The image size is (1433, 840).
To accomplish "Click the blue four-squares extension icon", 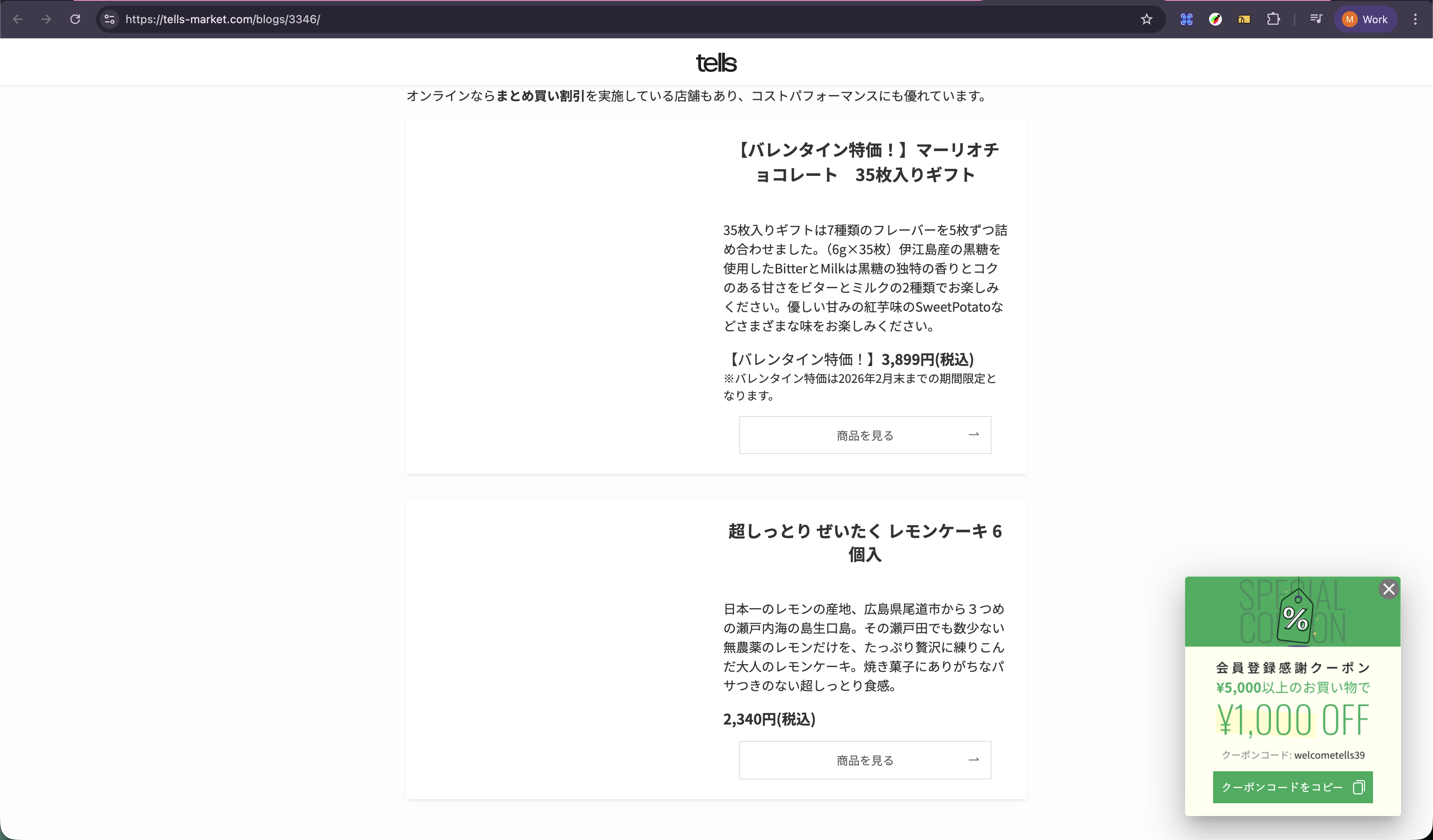I will (x=1186, y=19).
